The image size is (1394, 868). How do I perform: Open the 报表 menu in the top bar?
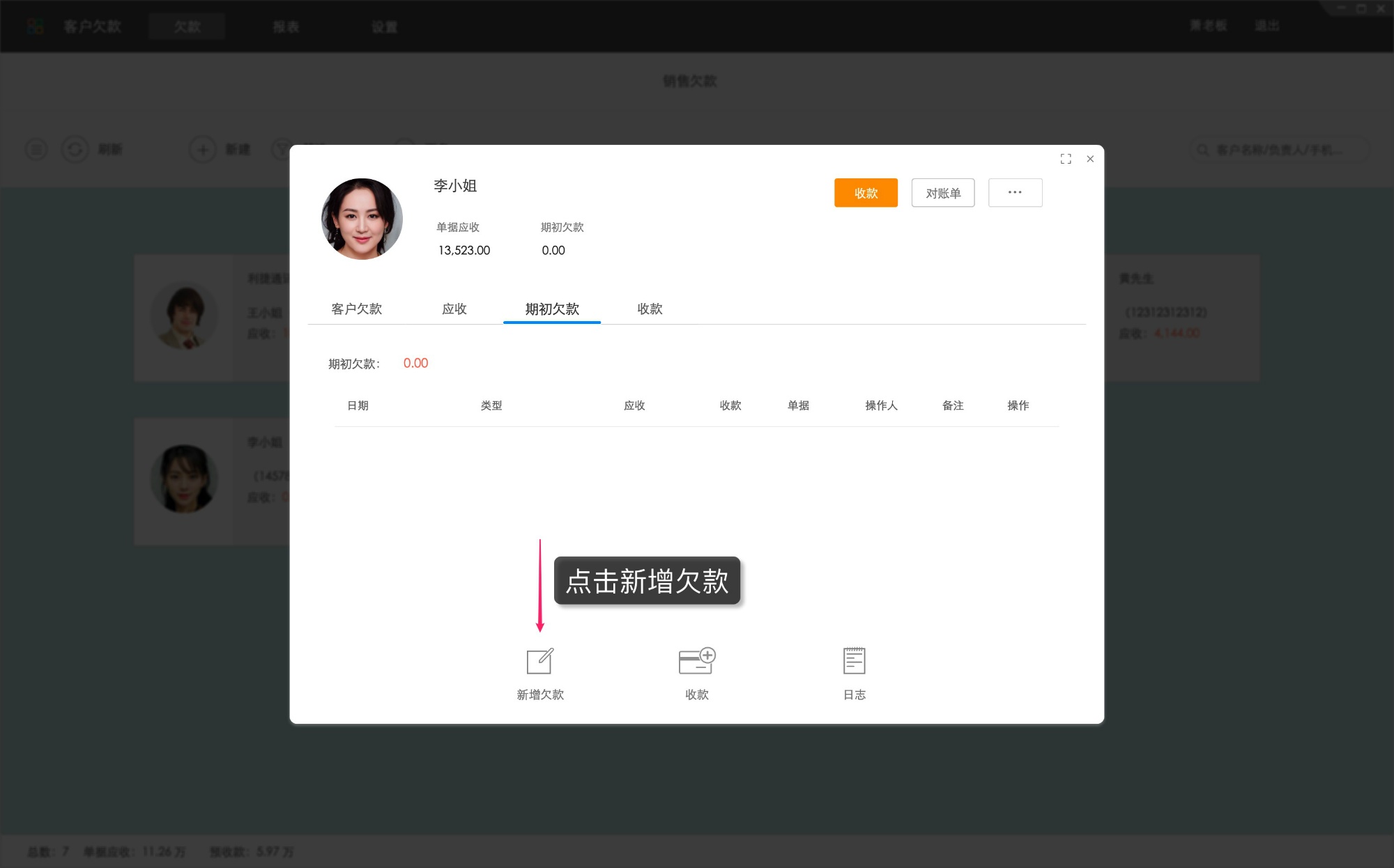[x=286, y=26]
